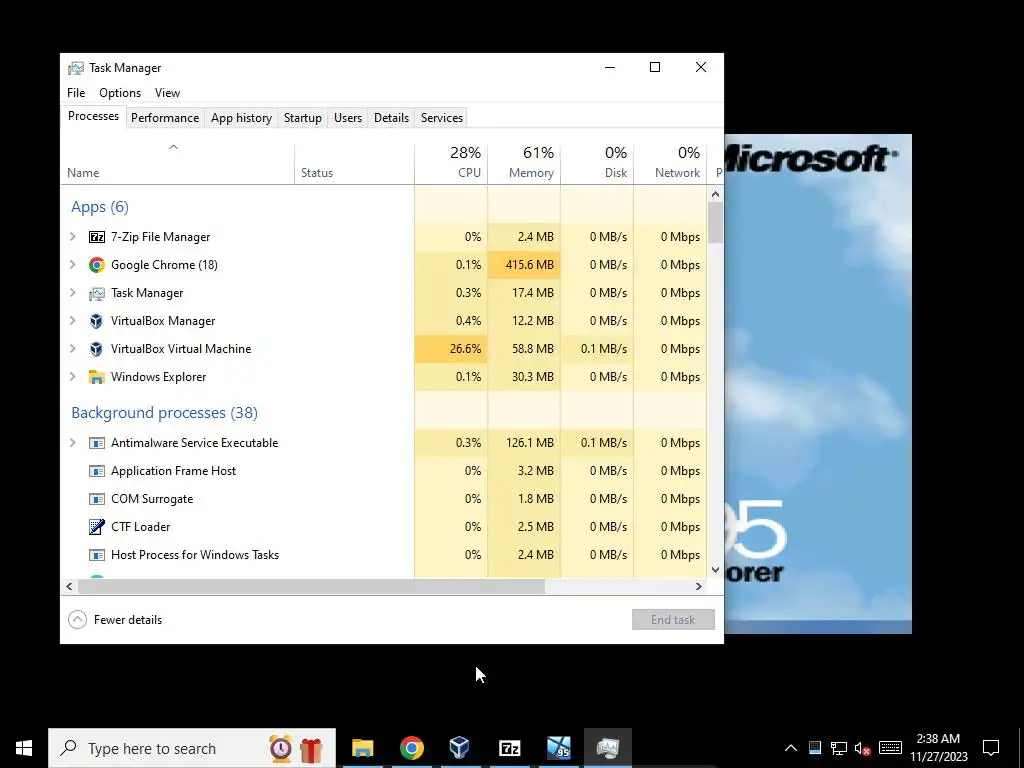
Task: Click the network tray icon
Action: pyautogui.click(x=839, y=748)
